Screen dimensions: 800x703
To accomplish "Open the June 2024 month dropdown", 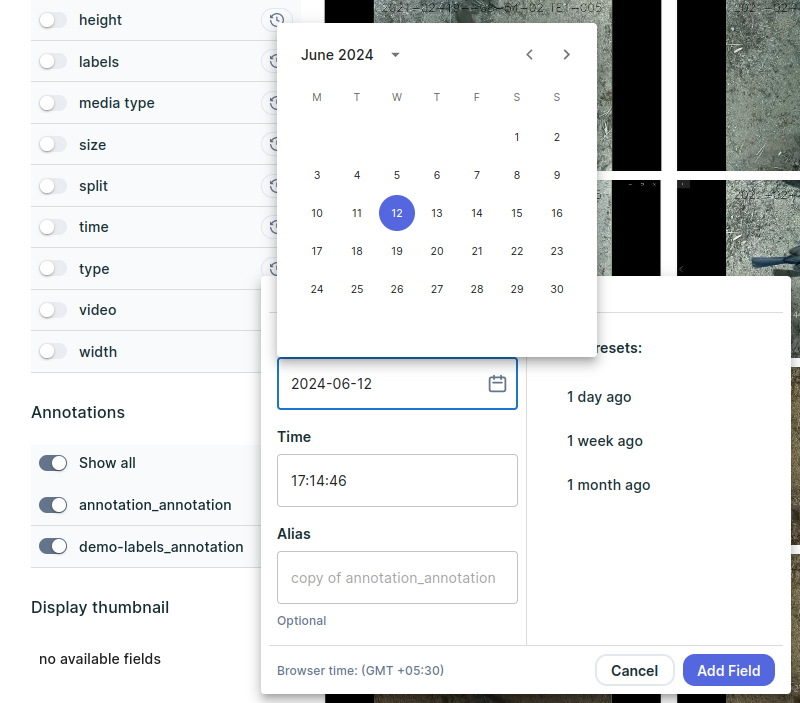I will click(395, 55).
